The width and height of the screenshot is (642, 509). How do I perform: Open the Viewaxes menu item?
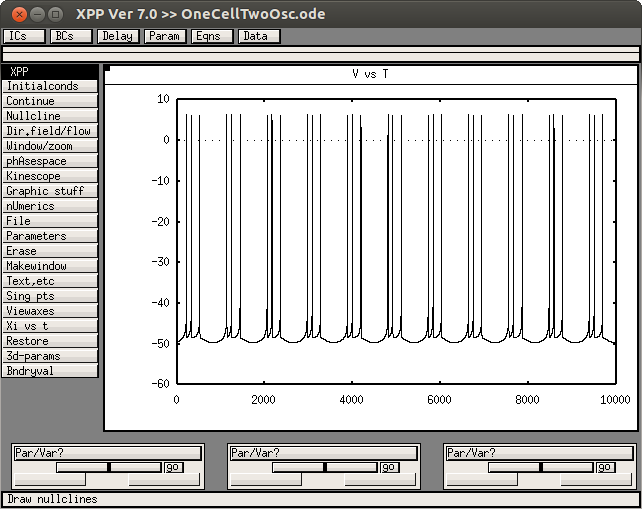pyautogui.click(x=50, y=311)
